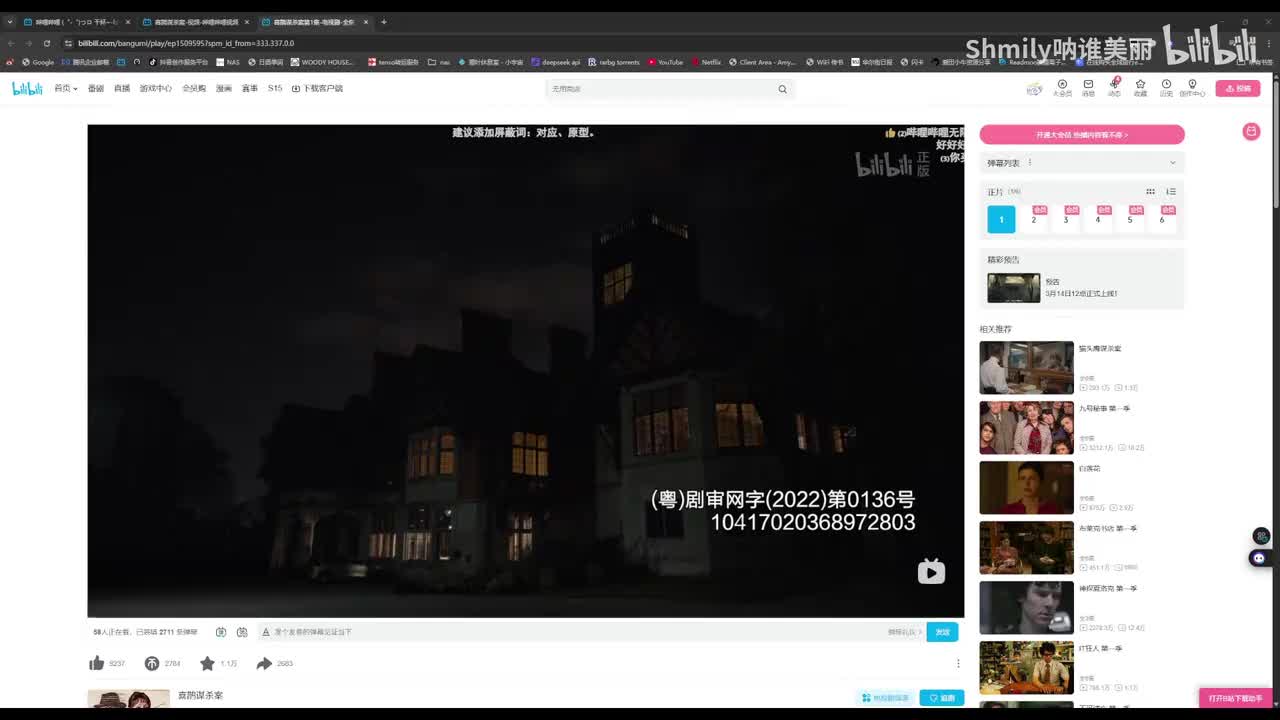Image resolution: width=1280 pixels, height=720 pixels.
Task: Open 弹幕列表 three-dot options
Action: (1030, 163)
